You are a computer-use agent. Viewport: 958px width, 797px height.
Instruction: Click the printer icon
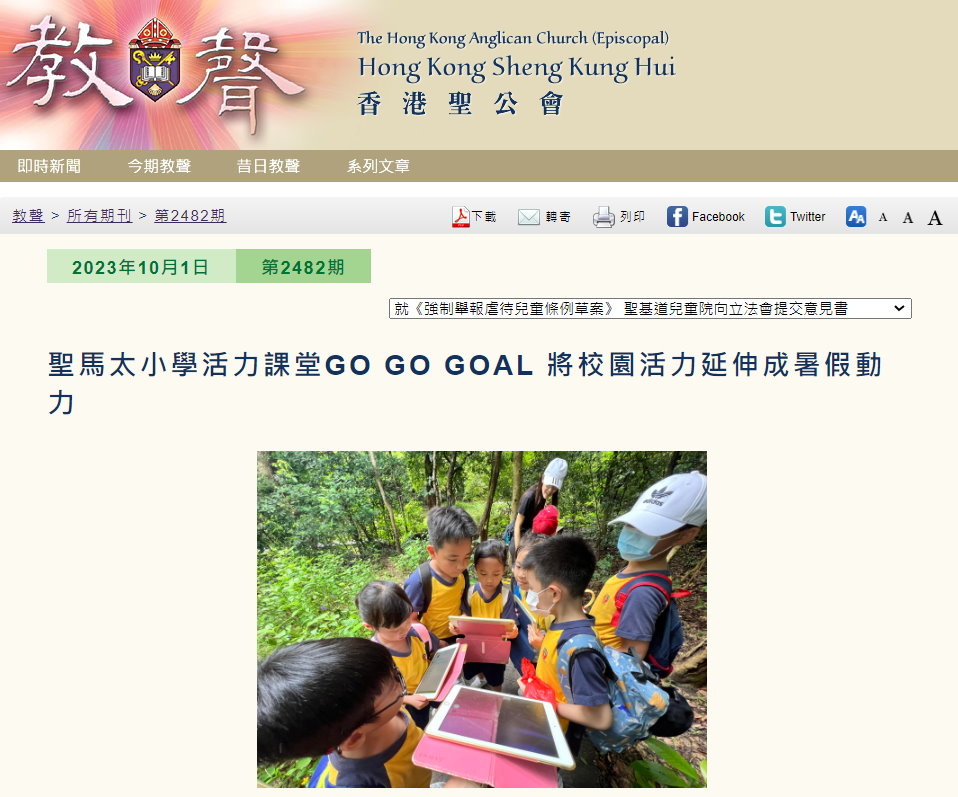[604, 217]
